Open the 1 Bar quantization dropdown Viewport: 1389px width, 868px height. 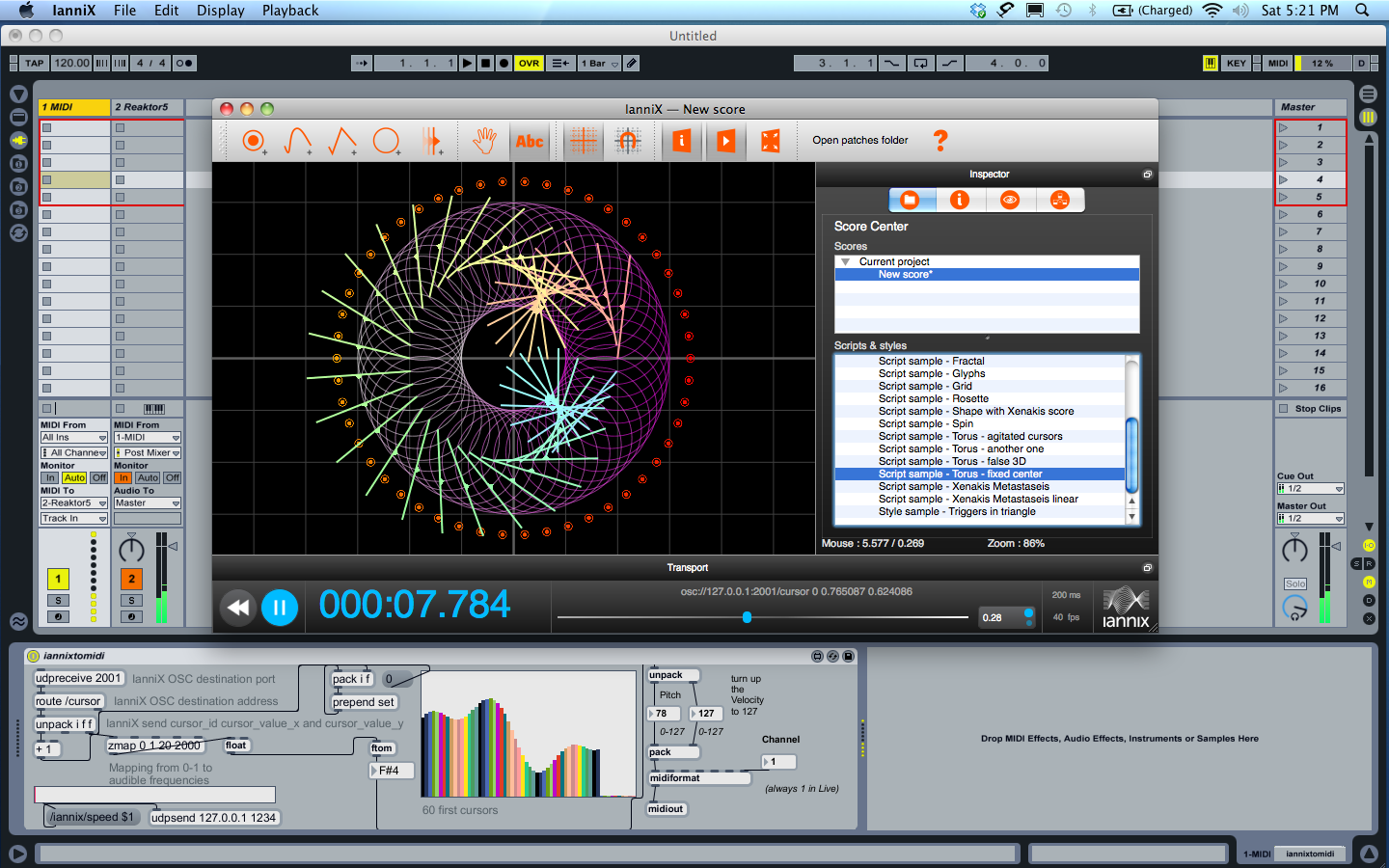tap(599, 64)
